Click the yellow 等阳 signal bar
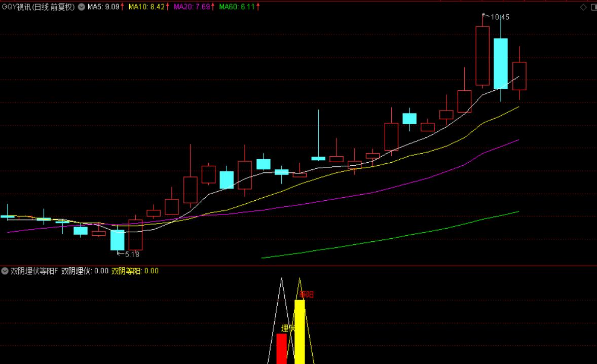 [x=300, y=332]
